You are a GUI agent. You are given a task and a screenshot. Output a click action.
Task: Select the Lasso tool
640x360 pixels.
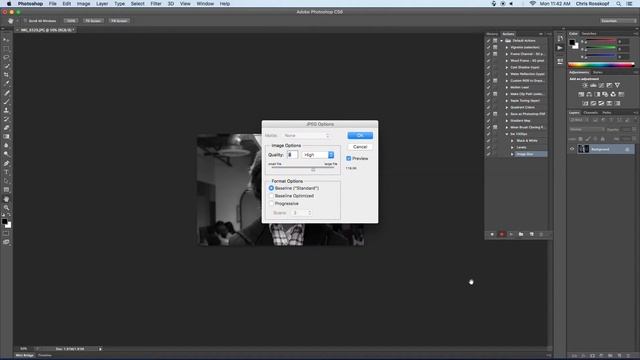point(6,57)
